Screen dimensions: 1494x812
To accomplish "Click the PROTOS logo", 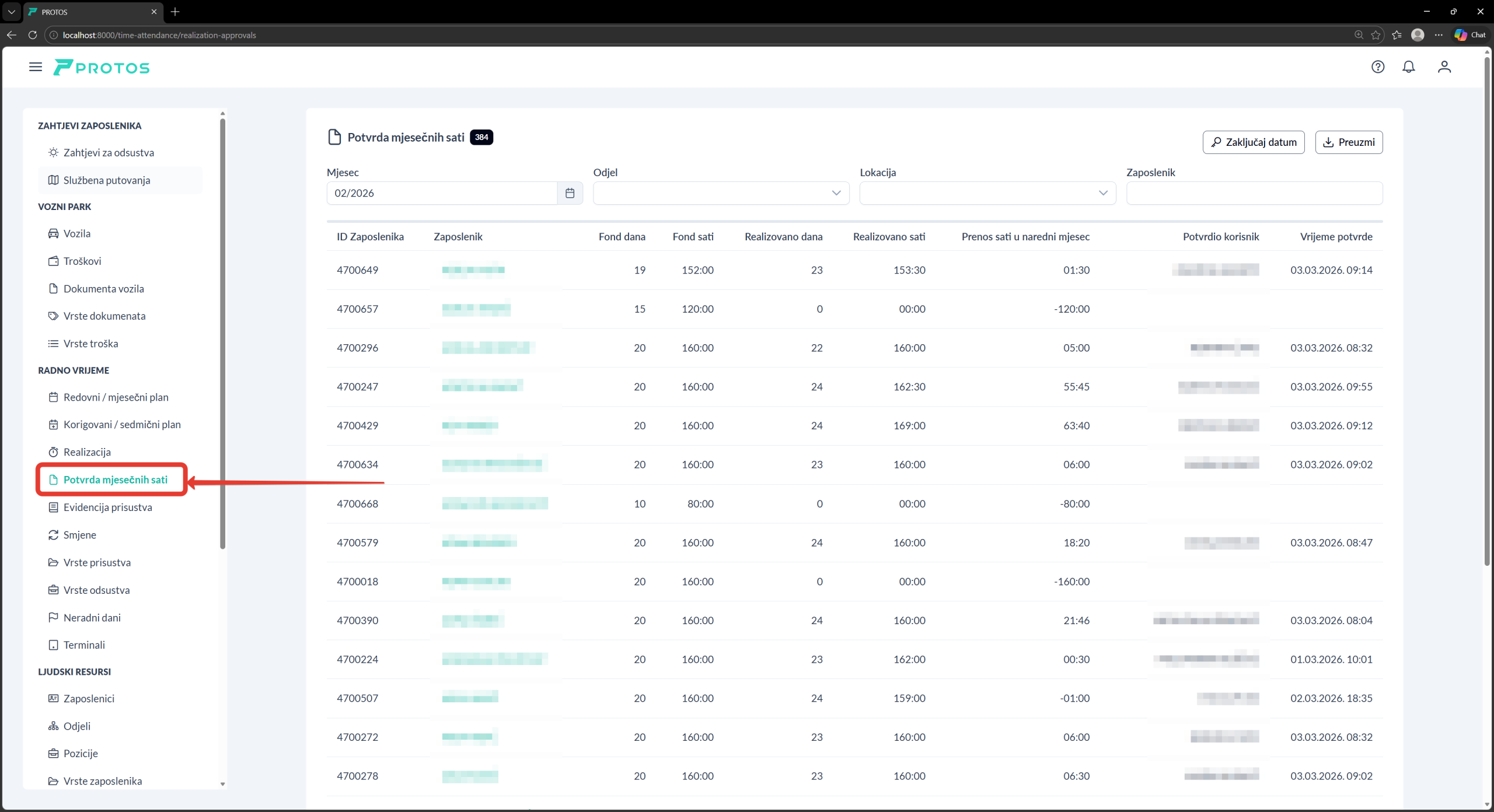I will click(x=102, y=68).
